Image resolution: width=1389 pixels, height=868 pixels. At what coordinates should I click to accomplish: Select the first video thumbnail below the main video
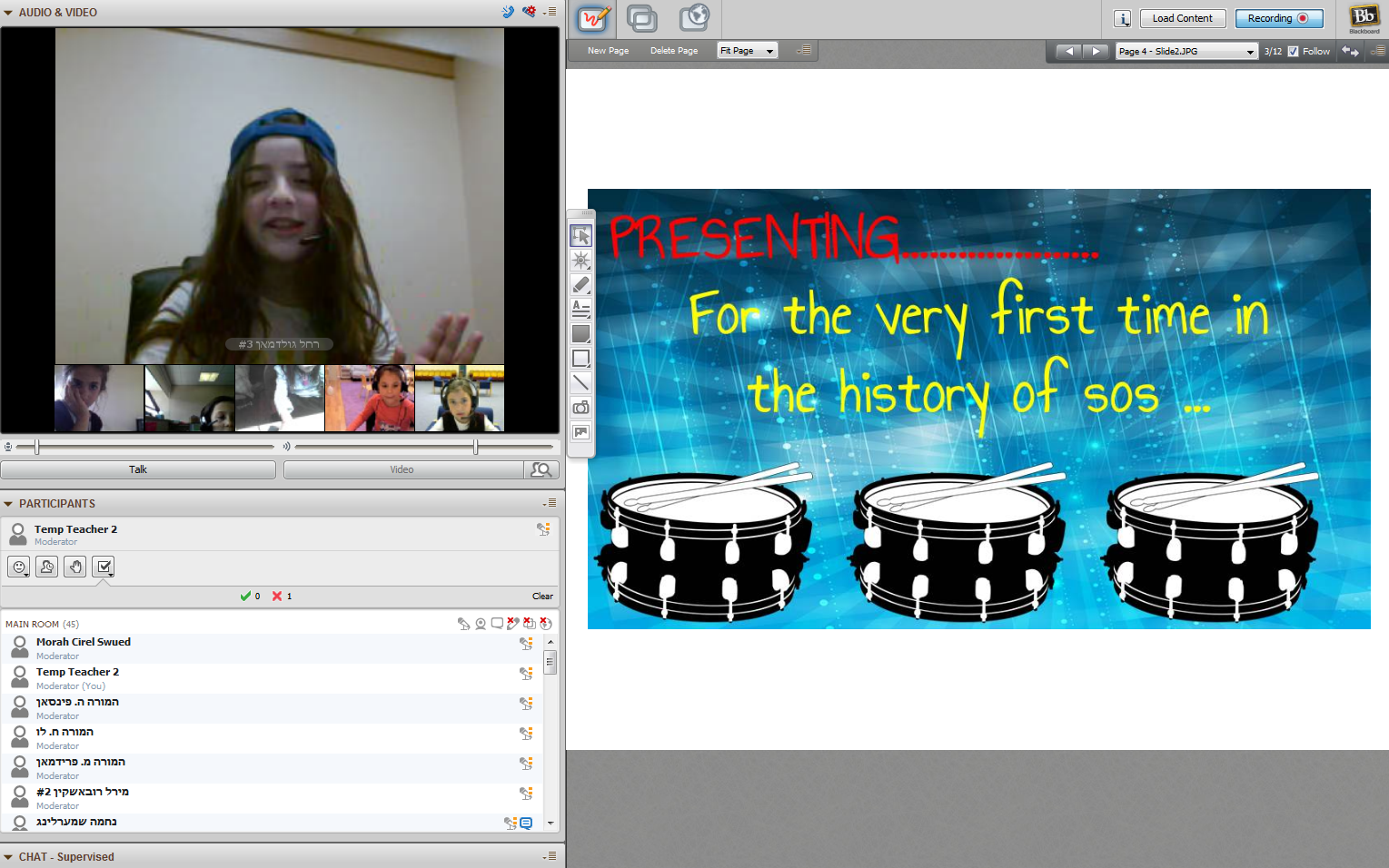point(99,398)
